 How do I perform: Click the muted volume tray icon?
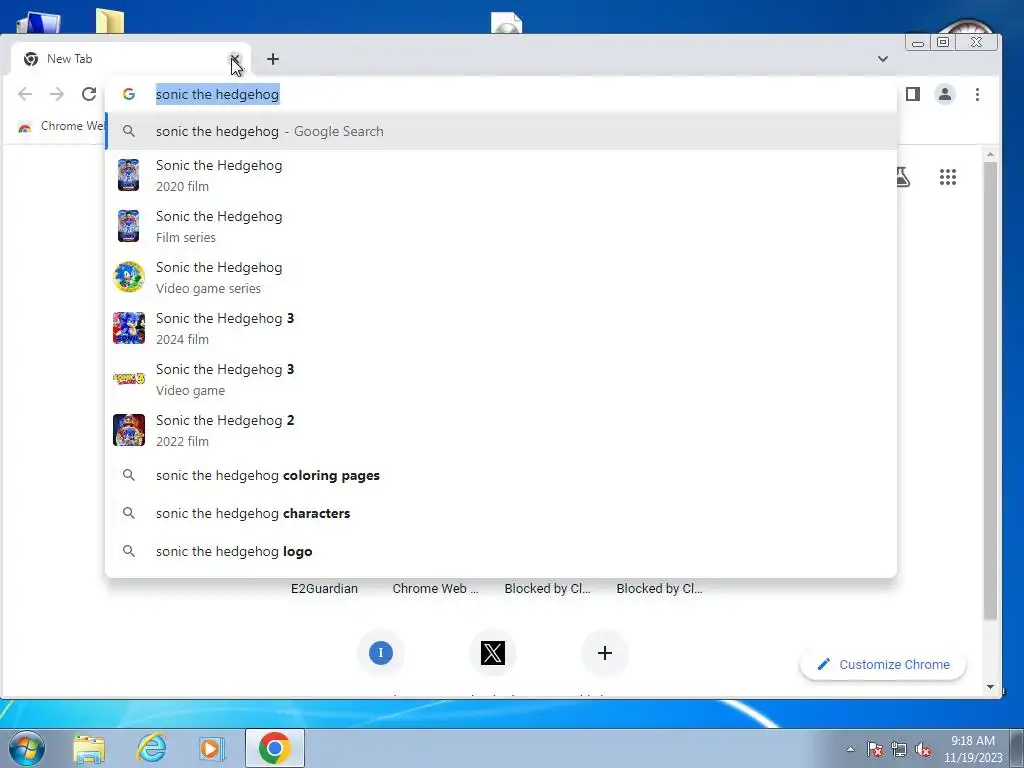923,750
